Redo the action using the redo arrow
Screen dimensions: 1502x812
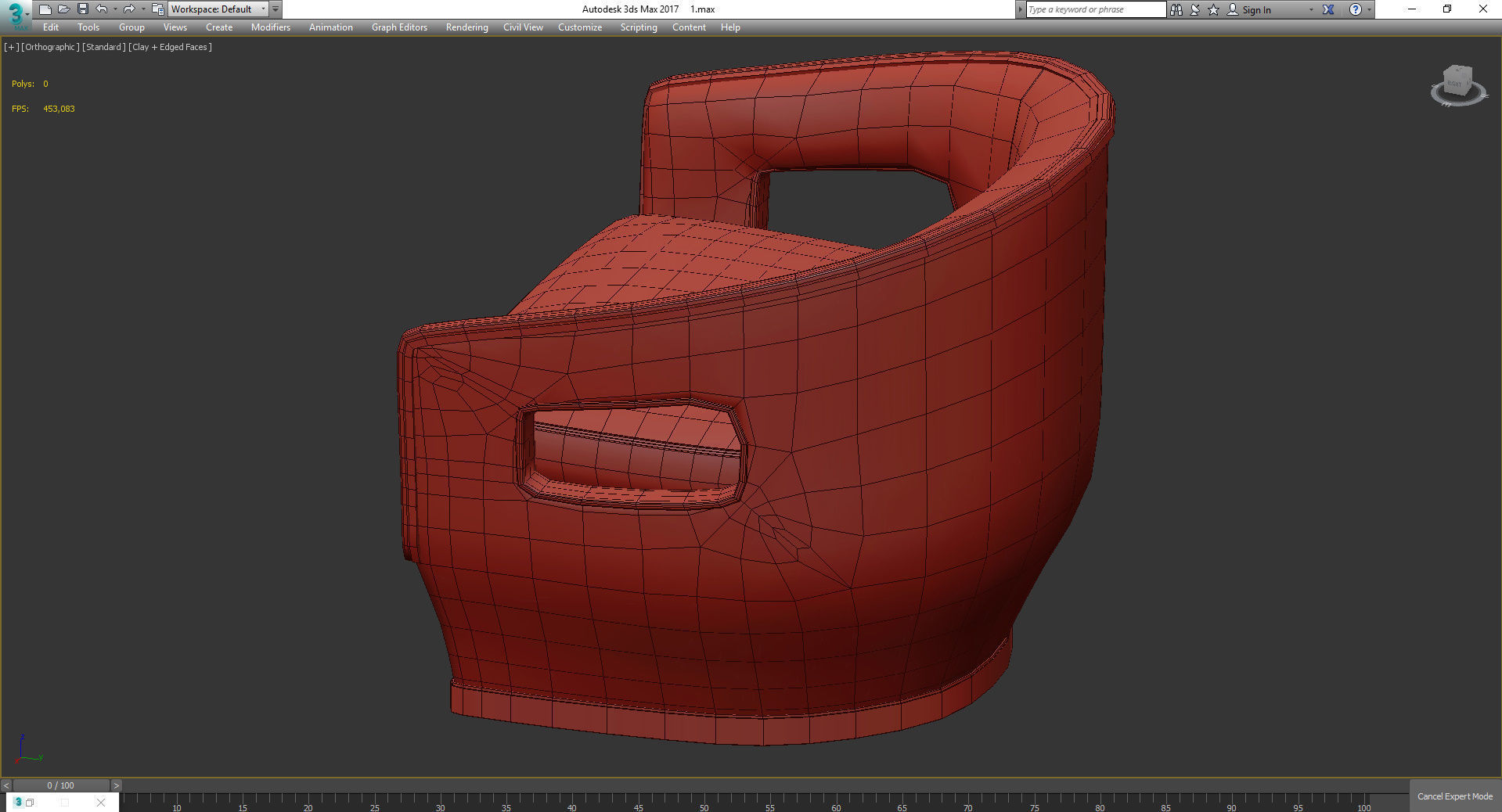pos(129,9)
